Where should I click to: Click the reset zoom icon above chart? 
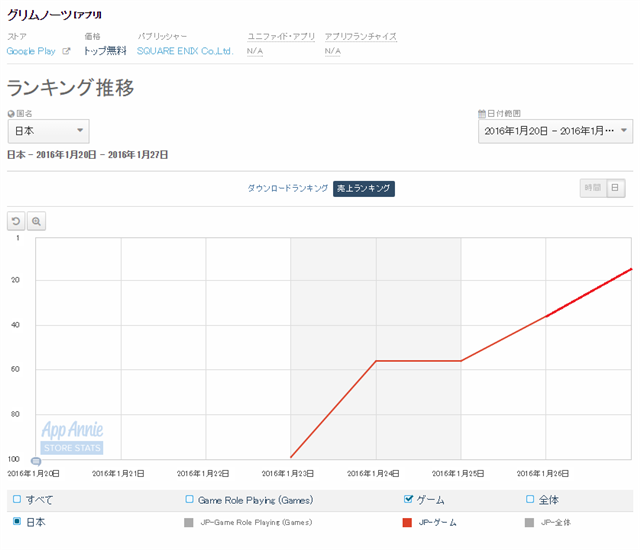(x=16, y=221)
